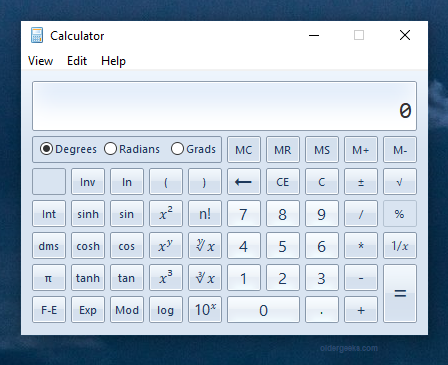Click the backspace arrow button
Screen dimensions: 448x365
[x=244, y=182]
